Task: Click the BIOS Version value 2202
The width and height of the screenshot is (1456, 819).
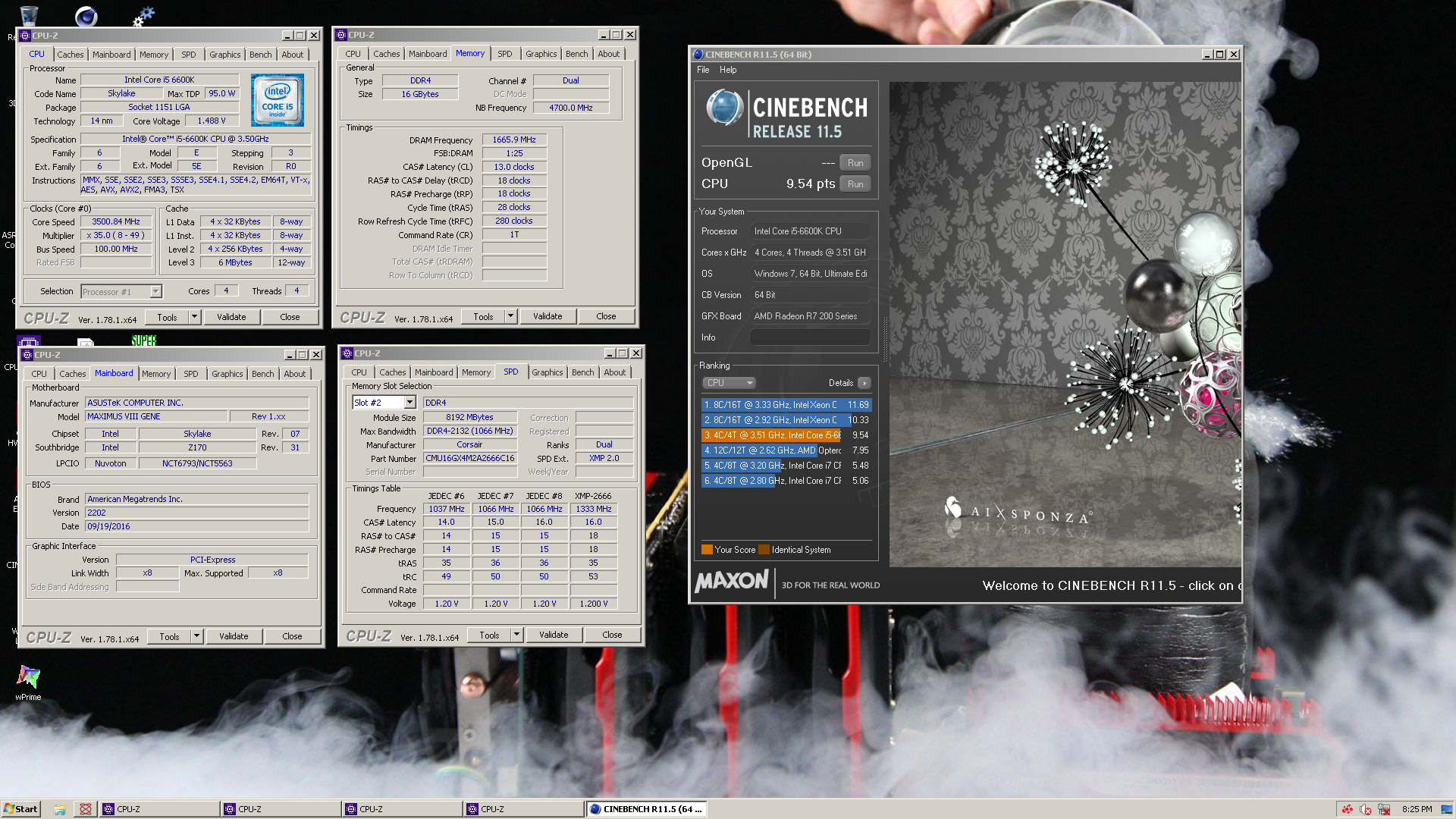Action: [197, 513]
